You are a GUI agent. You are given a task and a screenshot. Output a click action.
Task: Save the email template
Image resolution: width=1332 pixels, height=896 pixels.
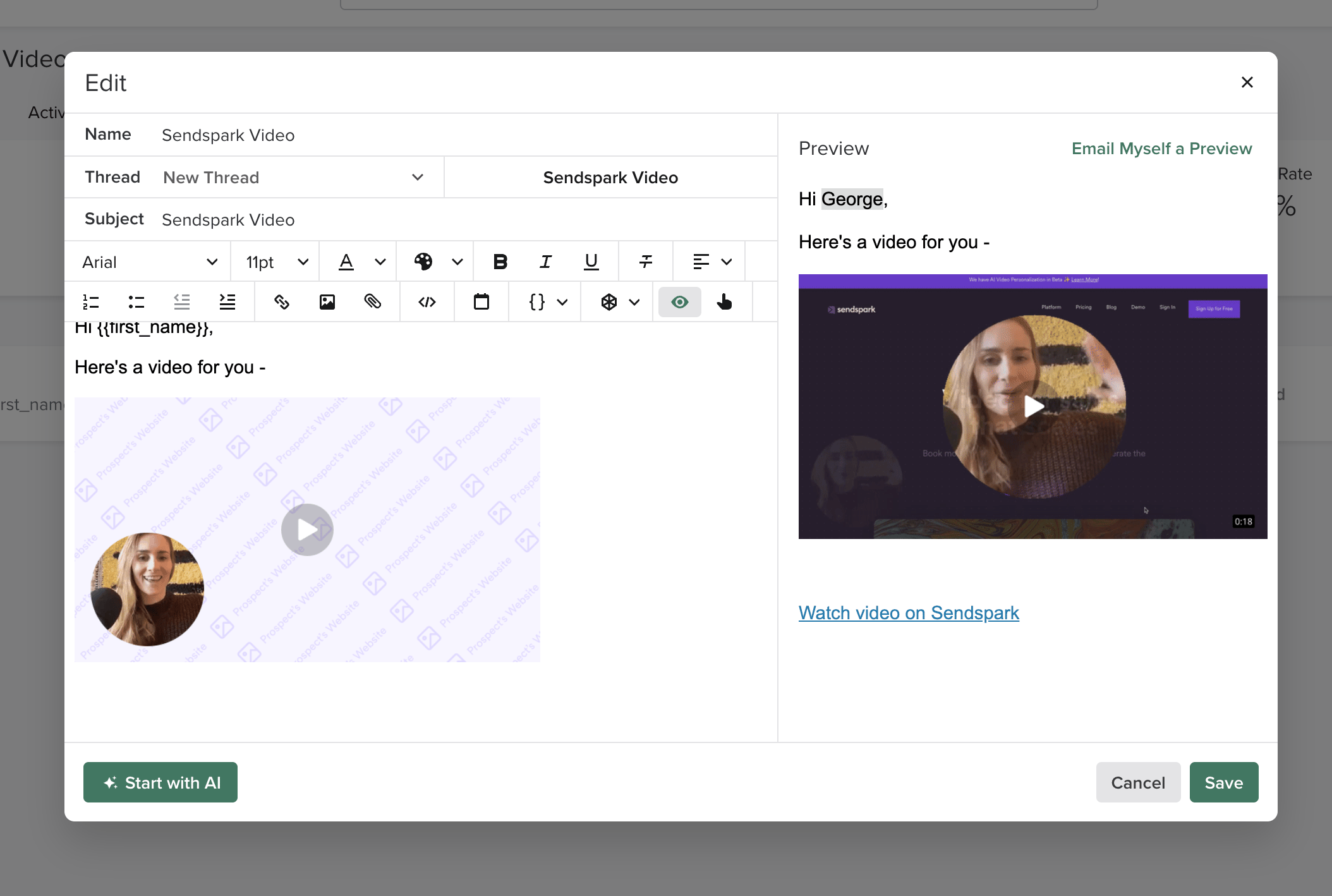(1224, 782)
